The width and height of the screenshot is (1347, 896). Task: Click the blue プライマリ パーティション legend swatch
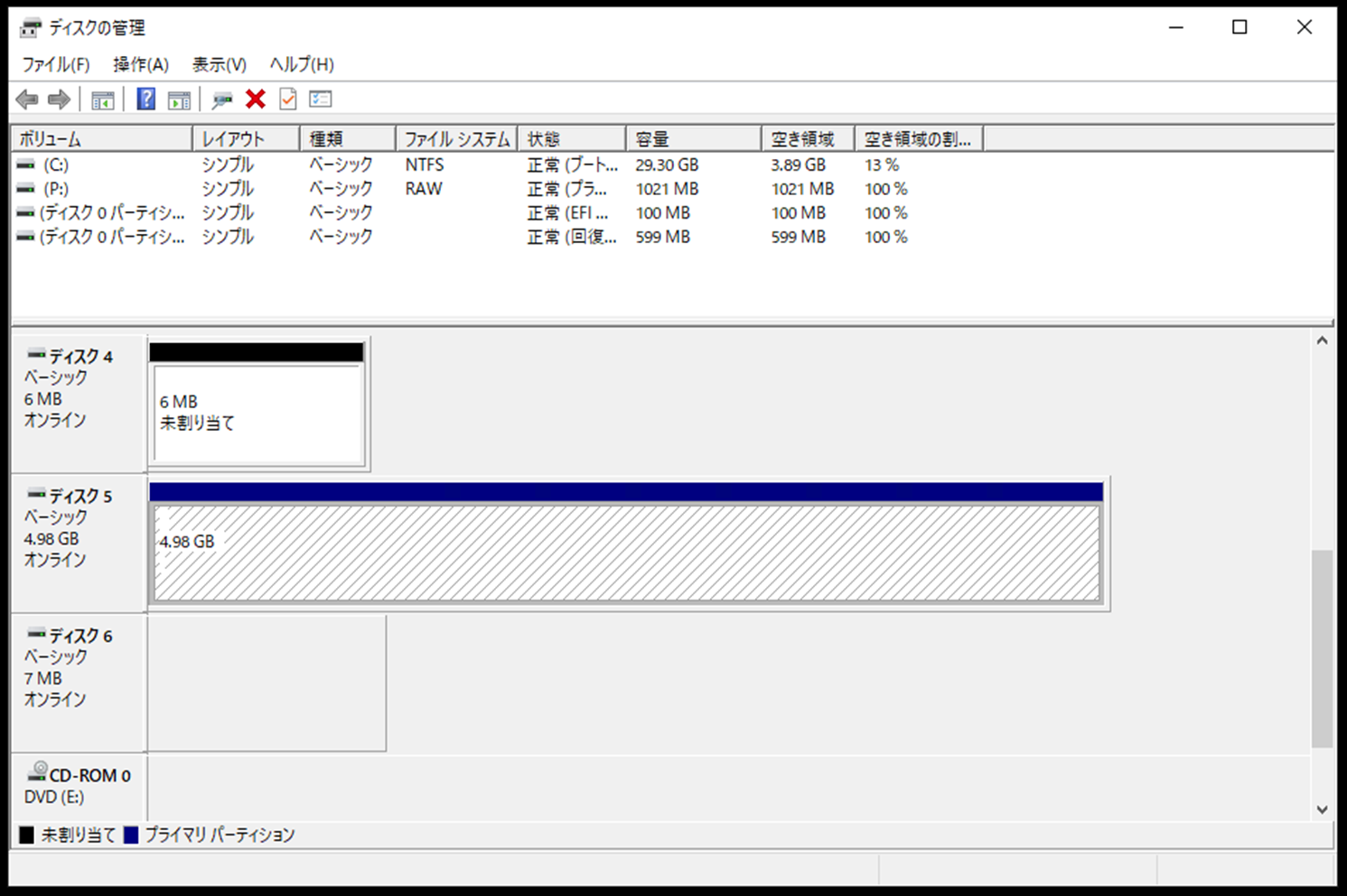click(x=131, y=835)
